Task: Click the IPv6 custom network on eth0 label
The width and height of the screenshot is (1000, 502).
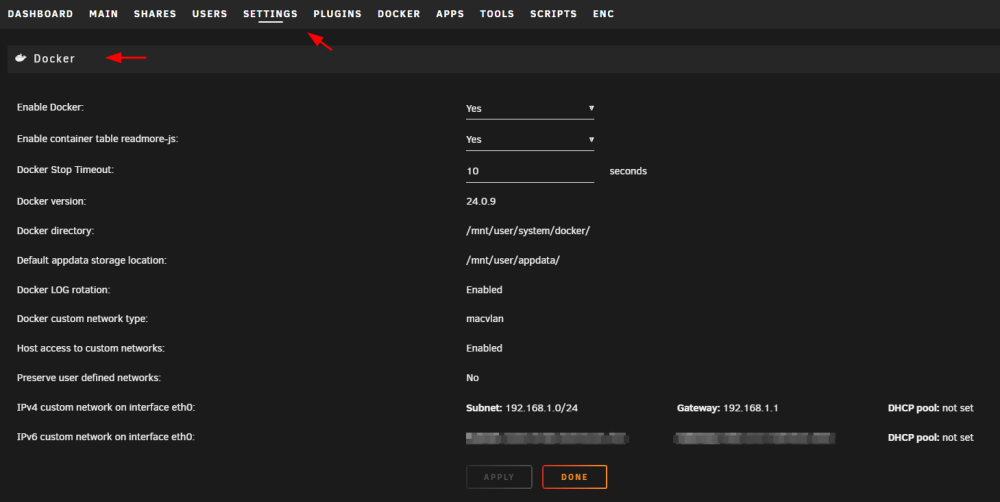Action: 106,437
